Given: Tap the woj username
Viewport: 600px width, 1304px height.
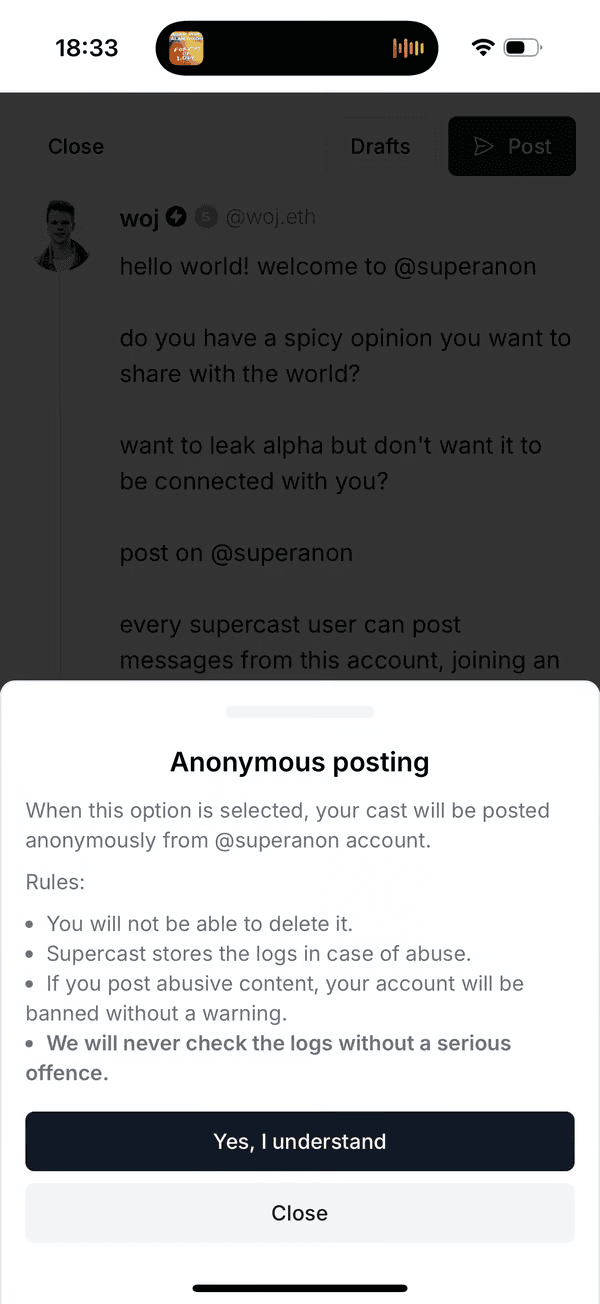Looking at the screenshot, I should (x=139, y=218).
